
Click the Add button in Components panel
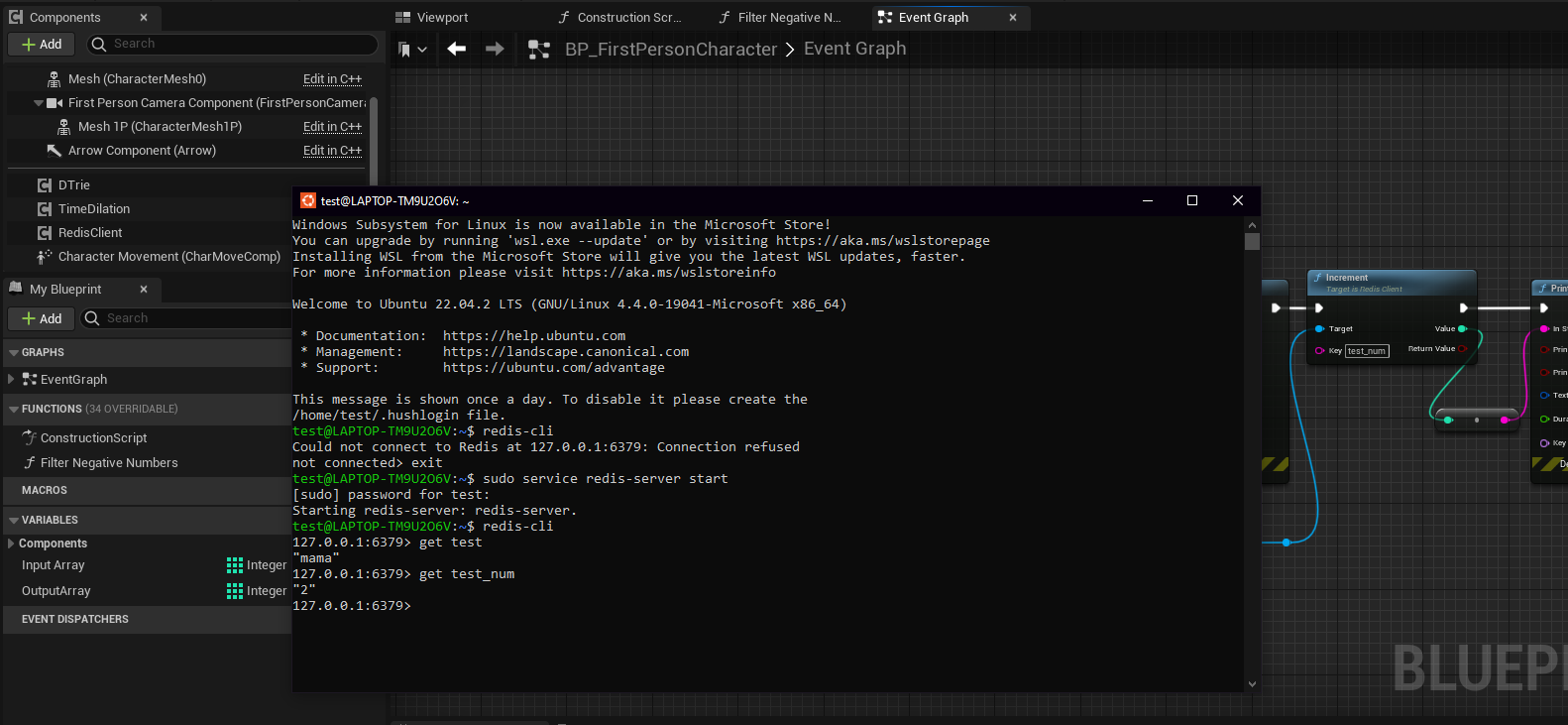click(x=42, y=44)
